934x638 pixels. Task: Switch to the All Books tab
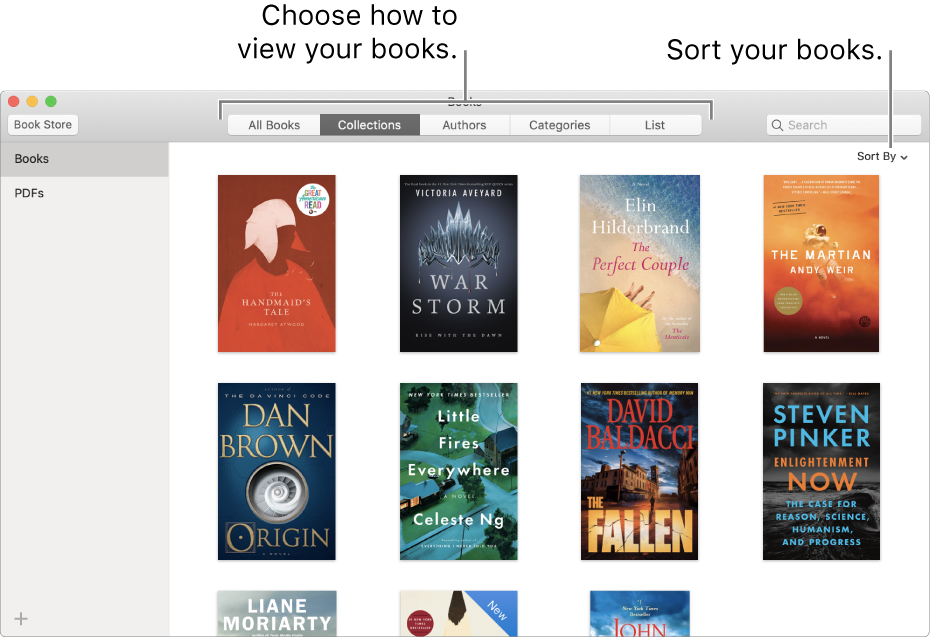(274, 125)
